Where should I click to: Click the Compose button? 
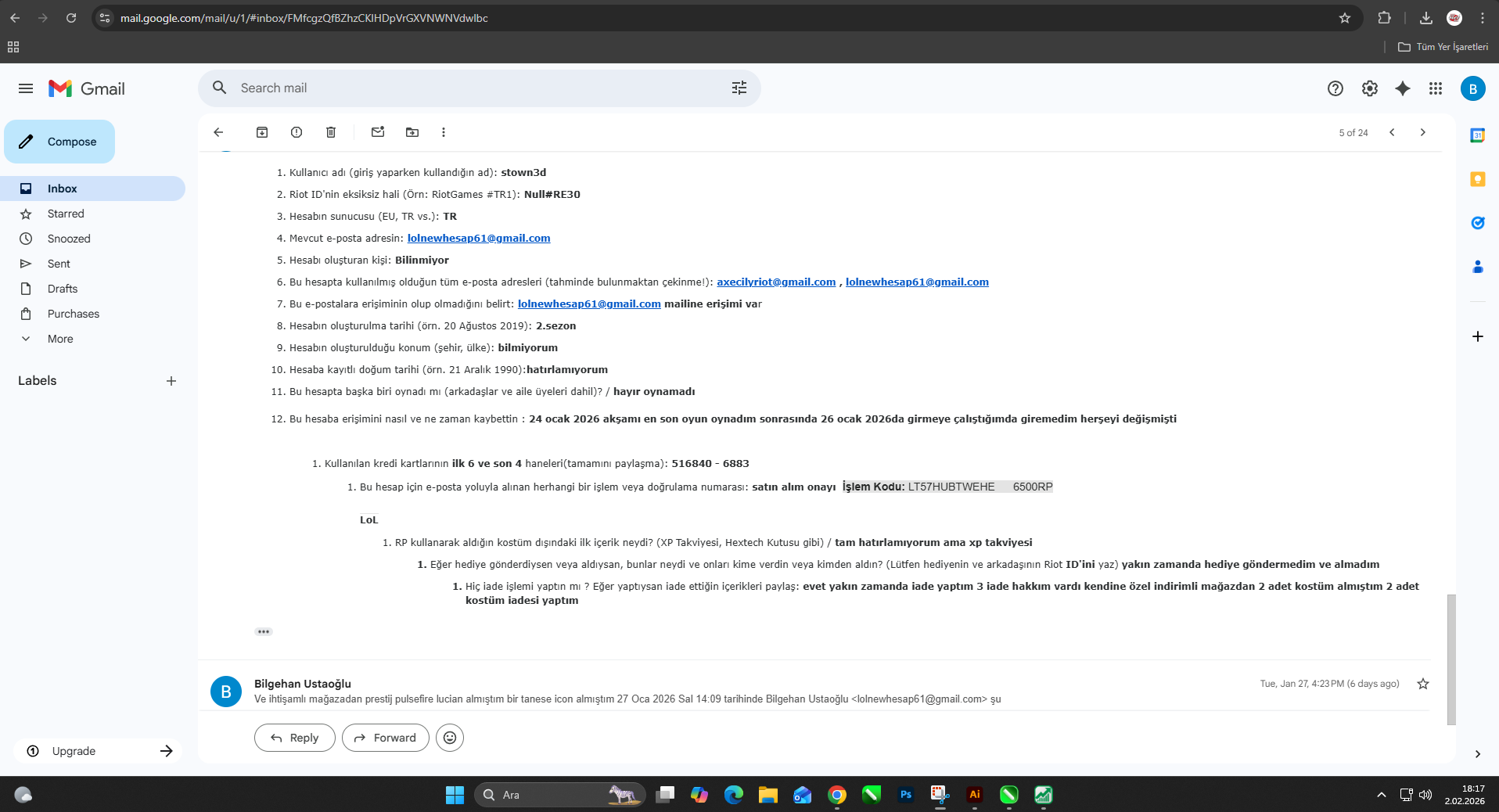[x=59, y=142]
